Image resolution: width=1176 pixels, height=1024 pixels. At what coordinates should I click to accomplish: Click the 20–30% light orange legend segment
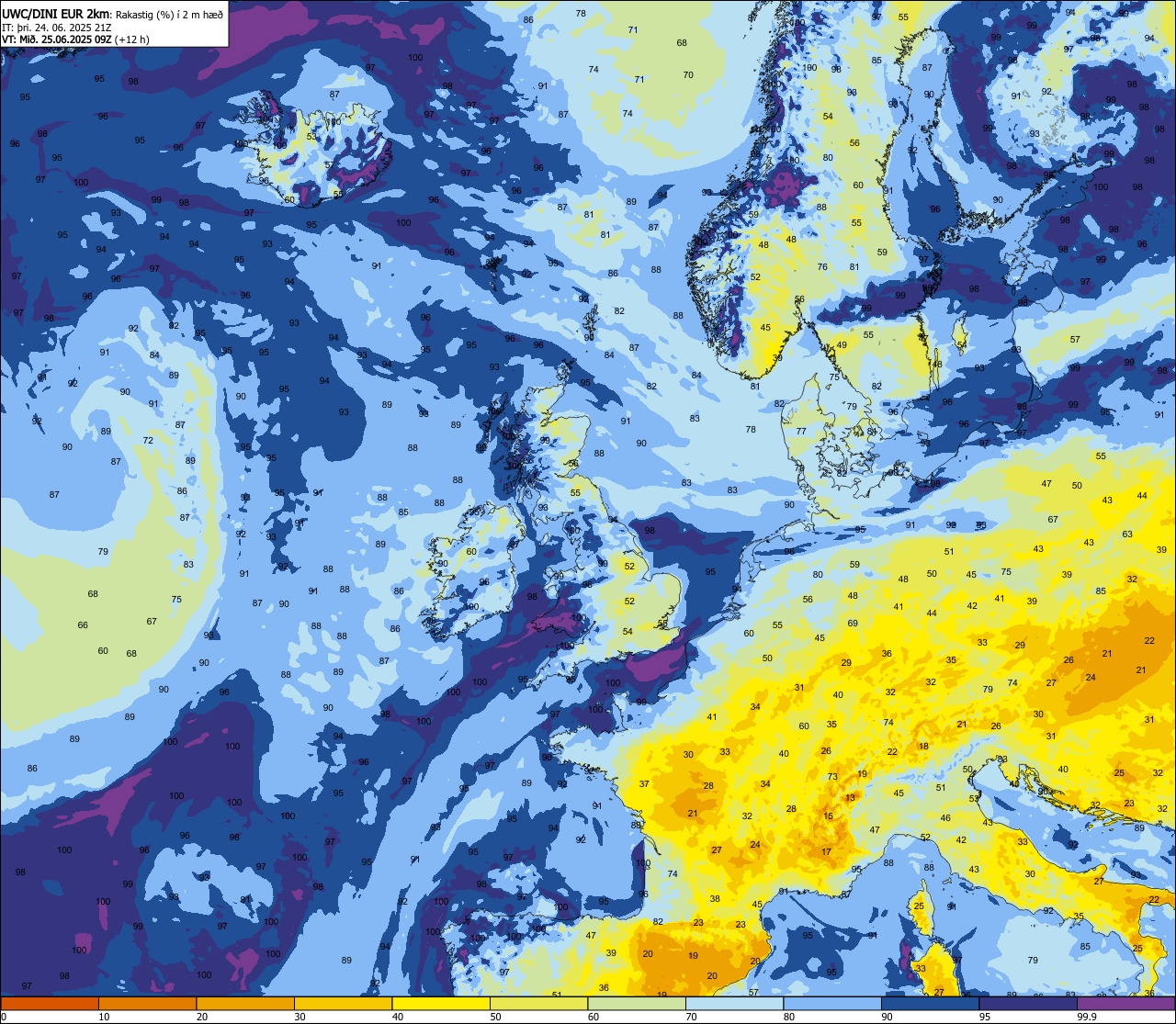click(x=245, y=1004)
